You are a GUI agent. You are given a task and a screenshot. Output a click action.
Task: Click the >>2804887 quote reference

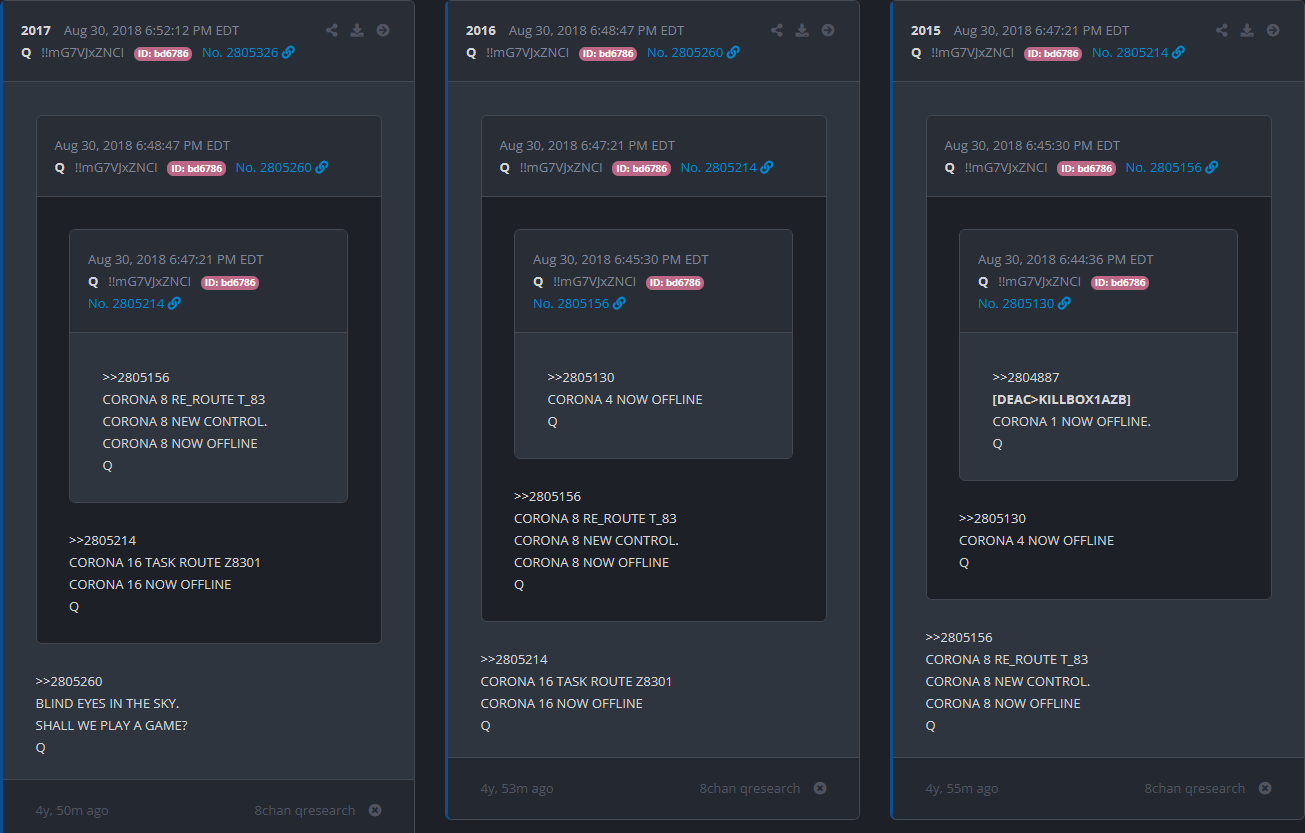tap(1026, 377)
